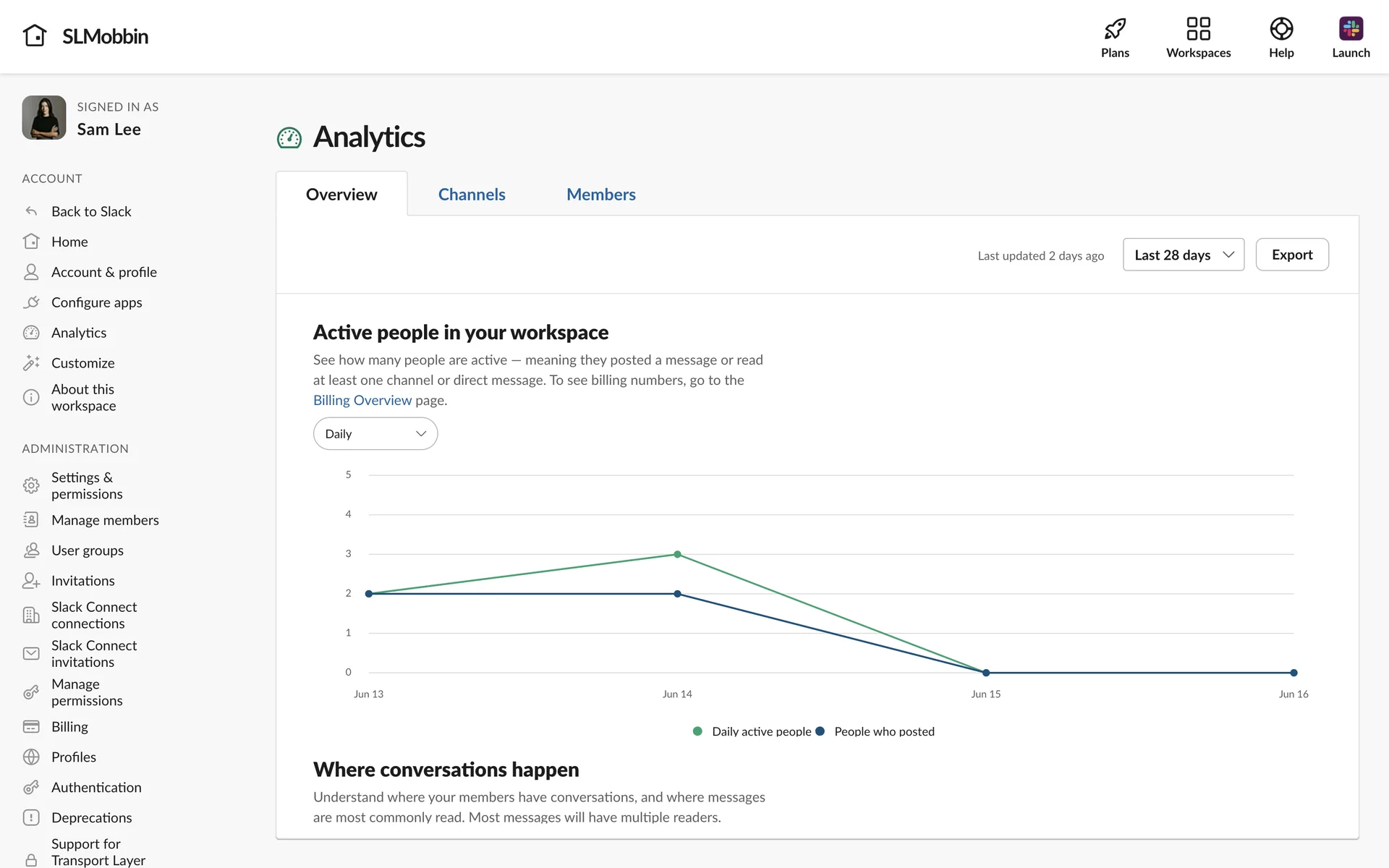1389x868 pixels.
Task: Toggle Daily active people legend series
Action: tap(752, 731)
